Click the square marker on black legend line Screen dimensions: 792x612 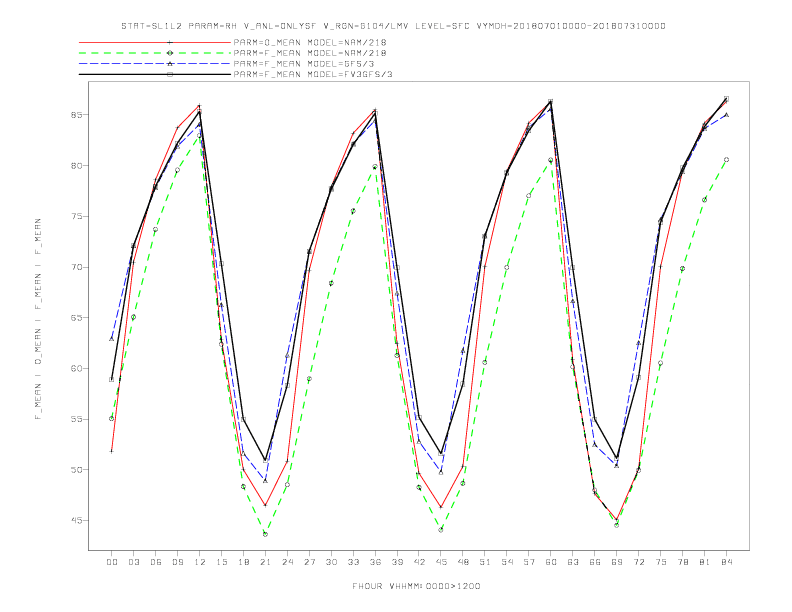click(170, 74)
